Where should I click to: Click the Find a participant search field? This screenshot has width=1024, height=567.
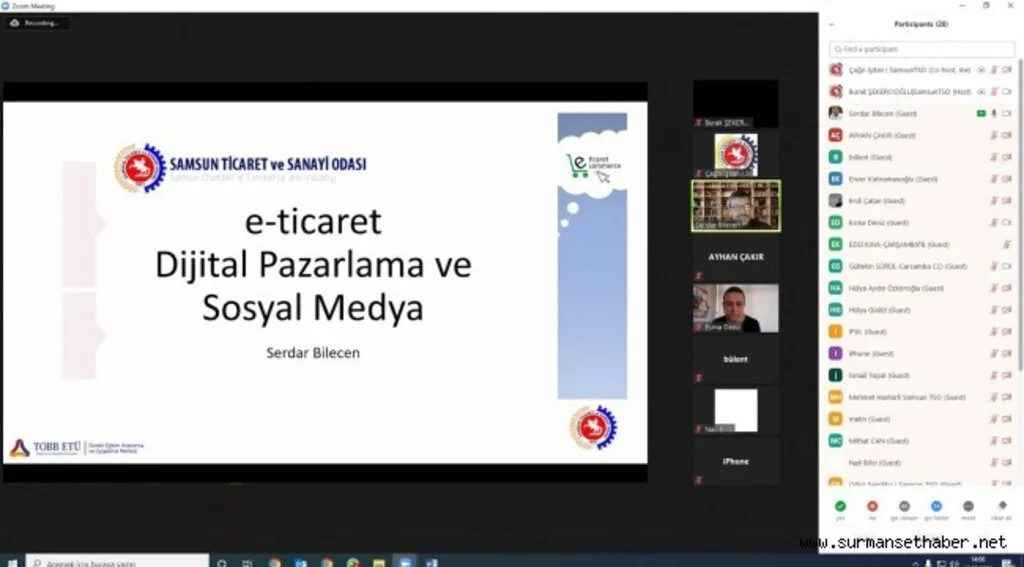coord(921,49)
